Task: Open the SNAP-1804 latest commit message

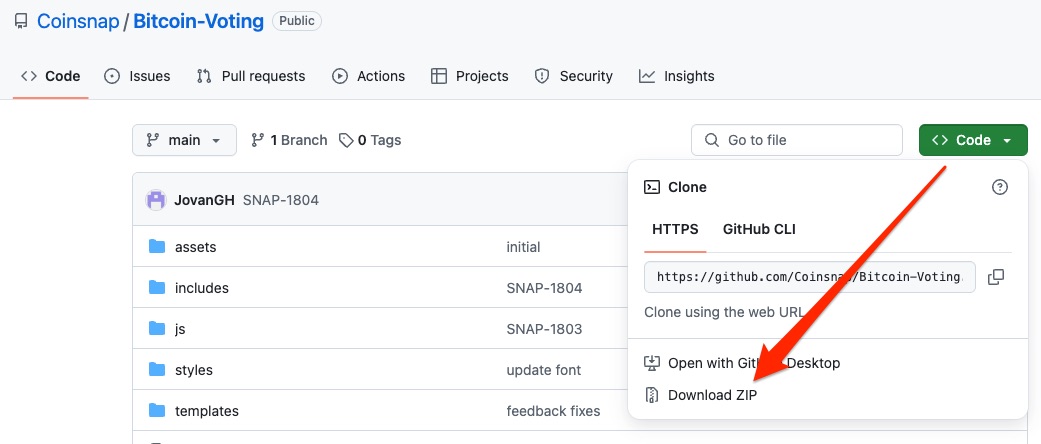Action: click(x=281, y=200)
